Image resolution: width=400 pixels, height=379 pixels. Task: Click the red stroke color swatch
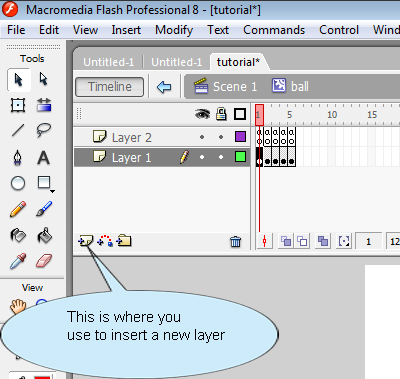(42, 377)
